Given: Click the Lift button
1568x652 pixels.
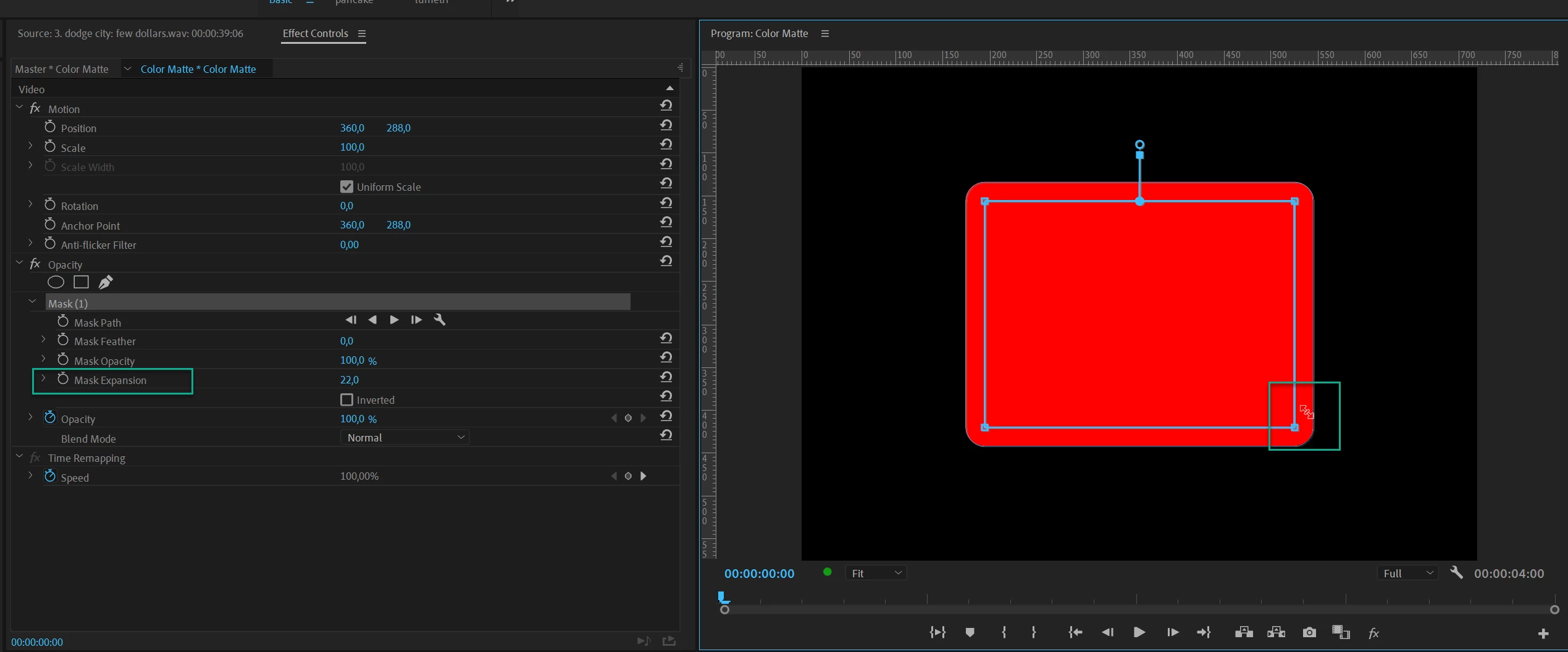Looking at the screenshot, I should [x=1244, y=632].
